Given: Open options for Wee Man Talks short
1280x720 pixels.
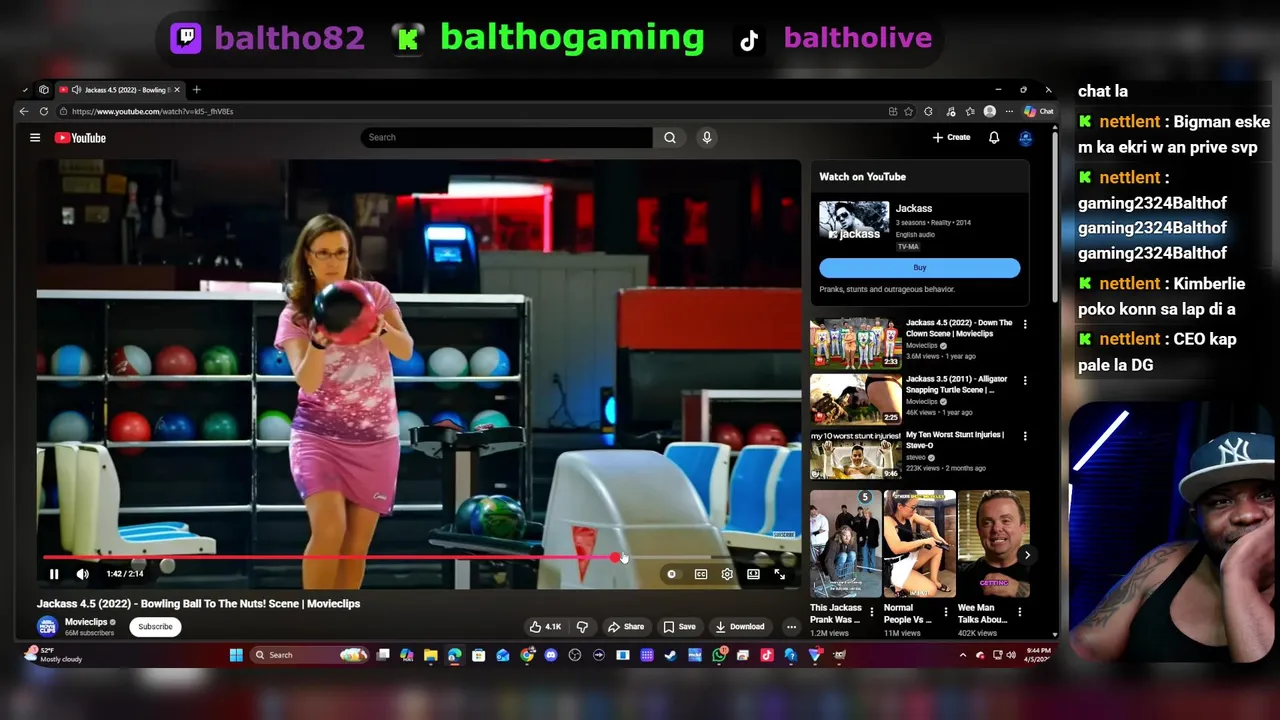Looking at the screenshot, I should point(1020,611).
